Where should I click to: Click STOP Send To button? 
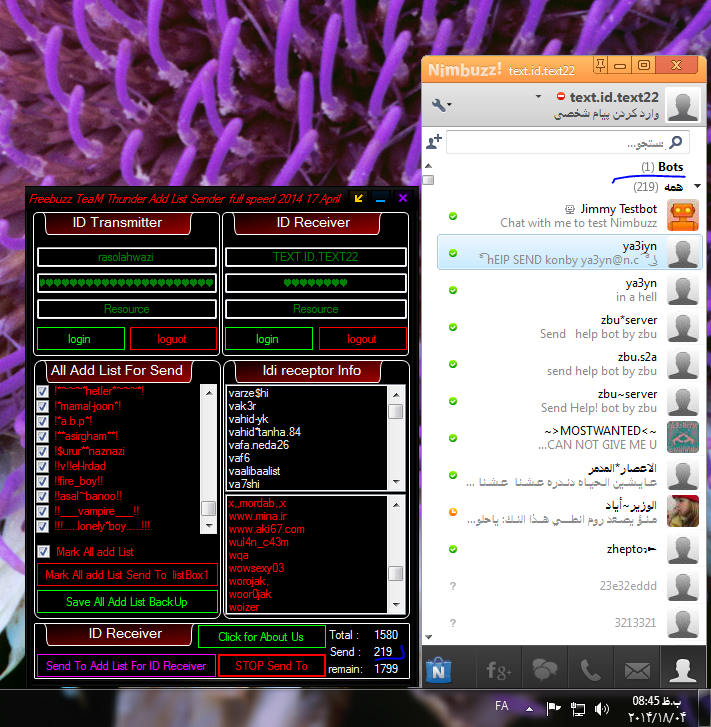click(272, 666)
